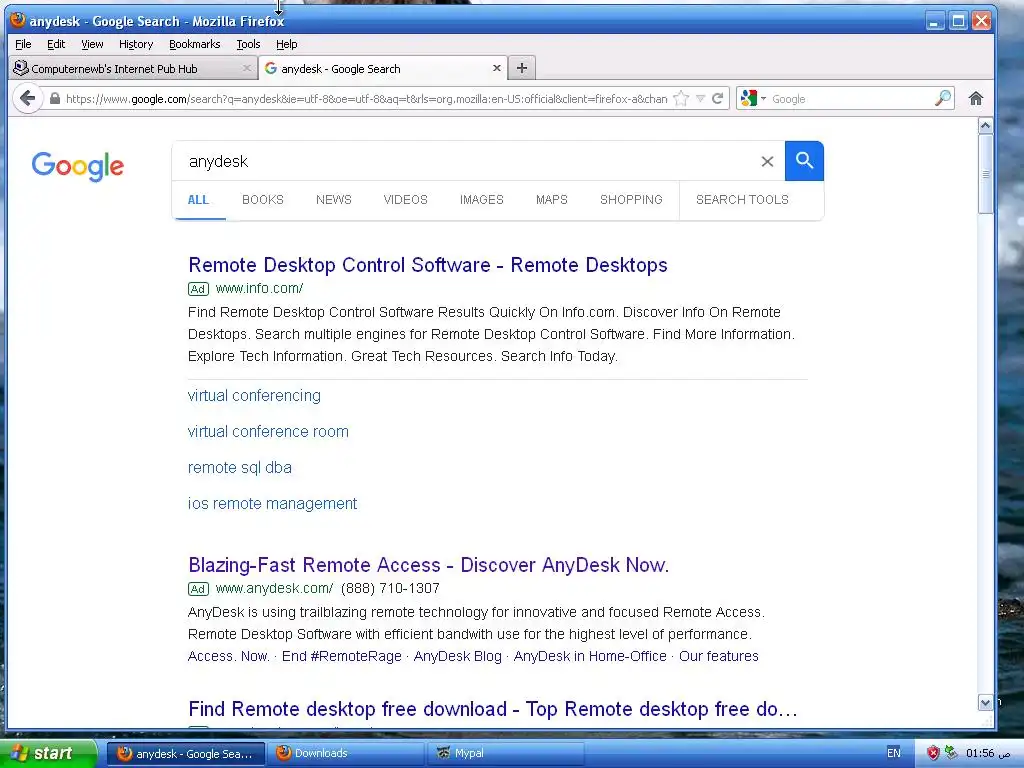Go back with the back arrow button
Screen dimensions: 1024x768
point(27,99)
